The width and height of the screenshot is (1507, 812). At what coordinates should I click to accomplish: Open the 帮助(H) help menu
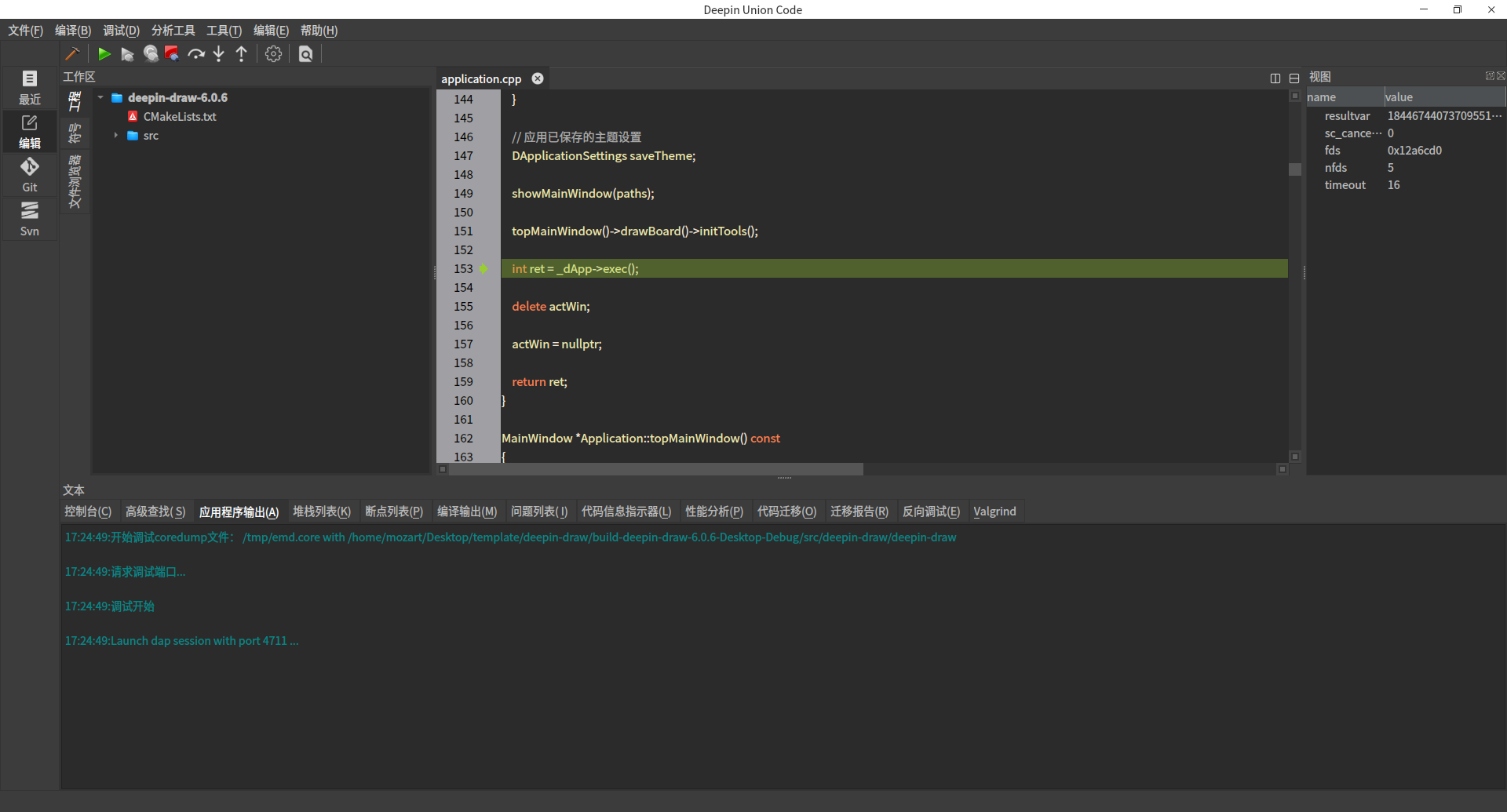click(x=319, y=31)
